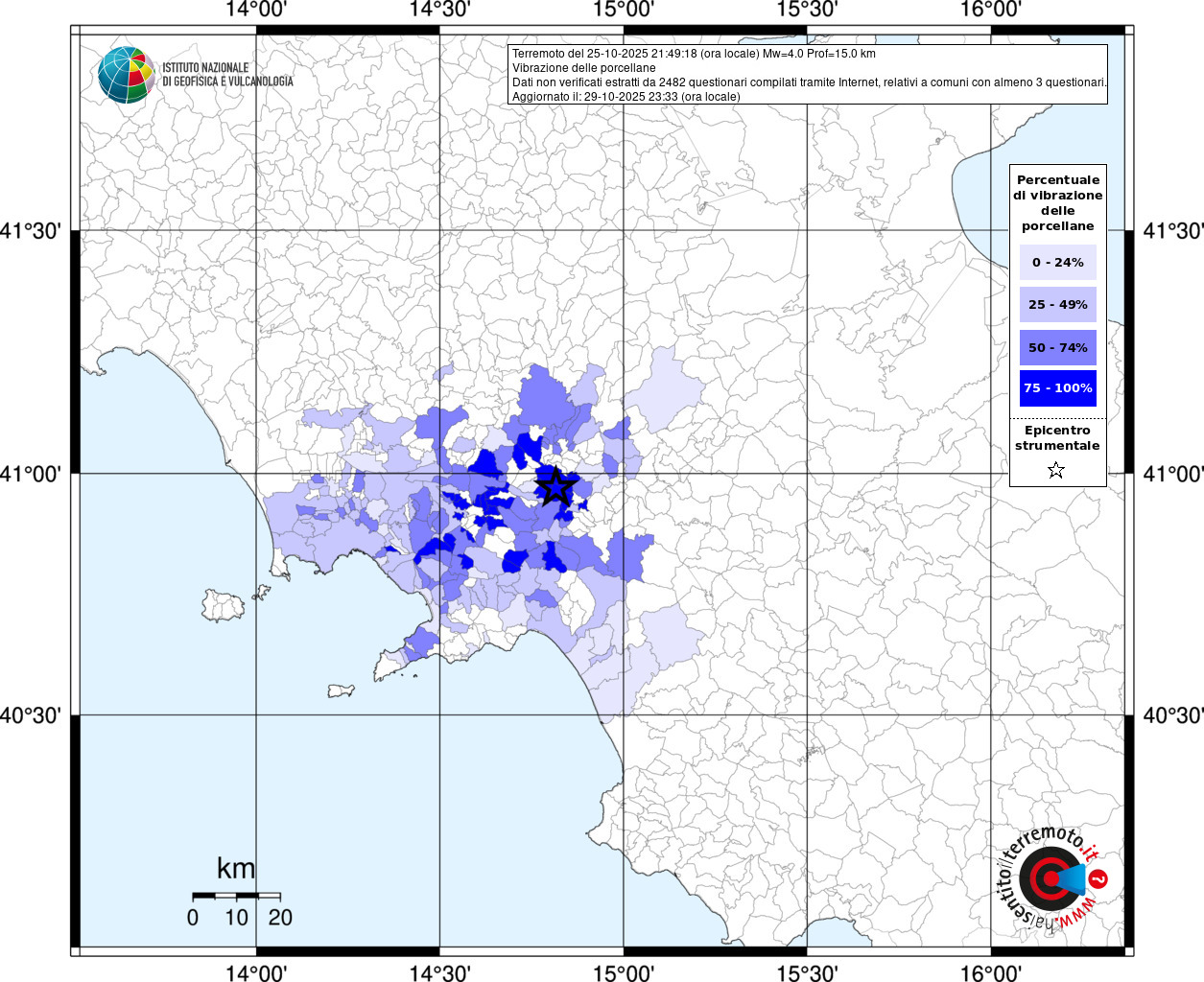Click the bottom axis label 15°30'
1204x982 pixels.
(x=807, y=972)
